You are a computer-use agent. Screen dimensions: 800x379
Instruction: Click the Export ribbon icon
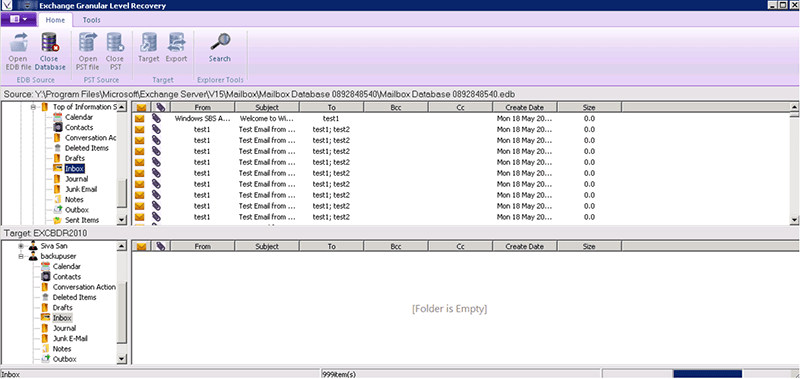click(177, 42)
